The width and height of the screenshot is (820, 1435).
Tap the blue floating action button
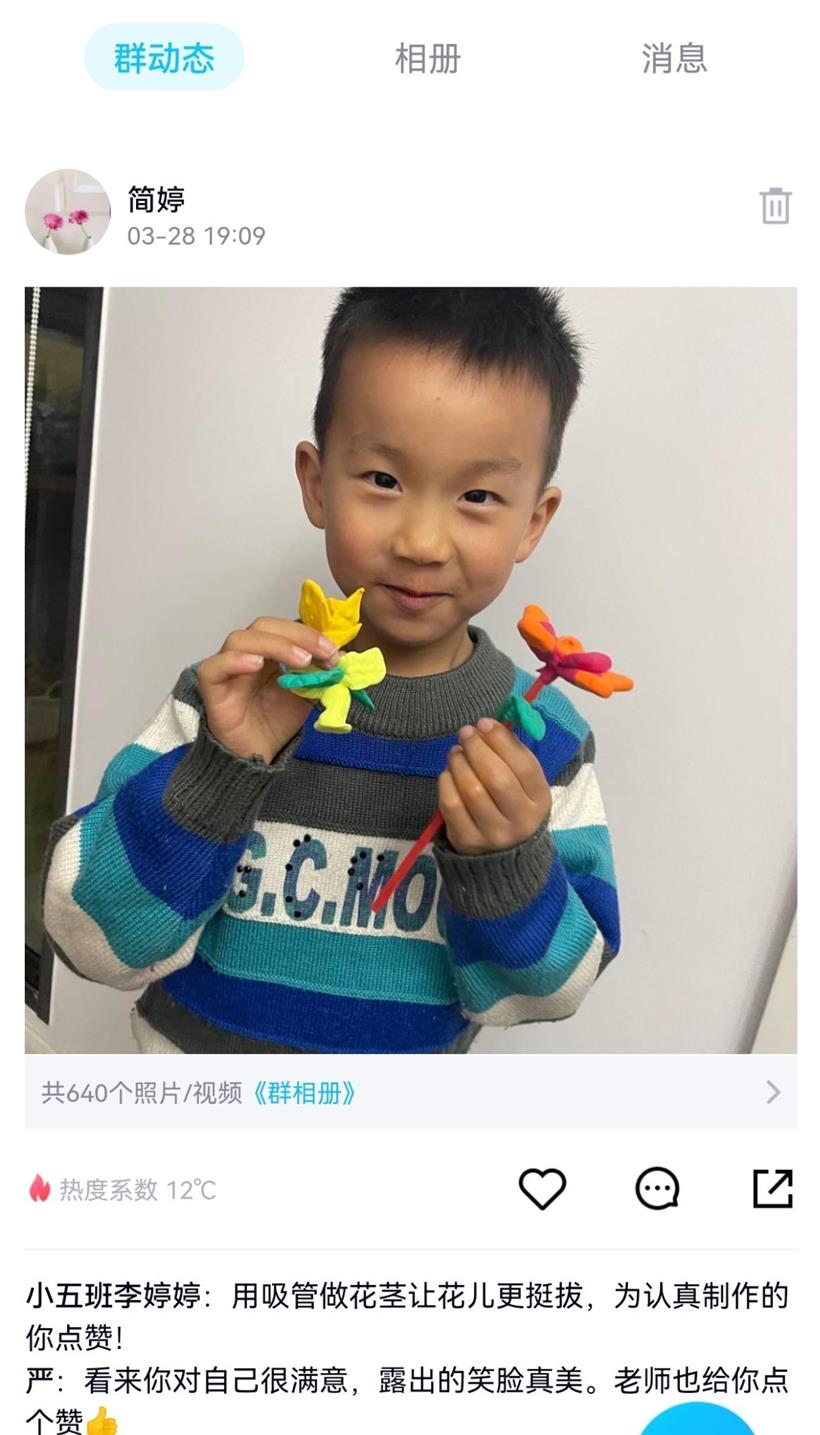click(697, 1420)
